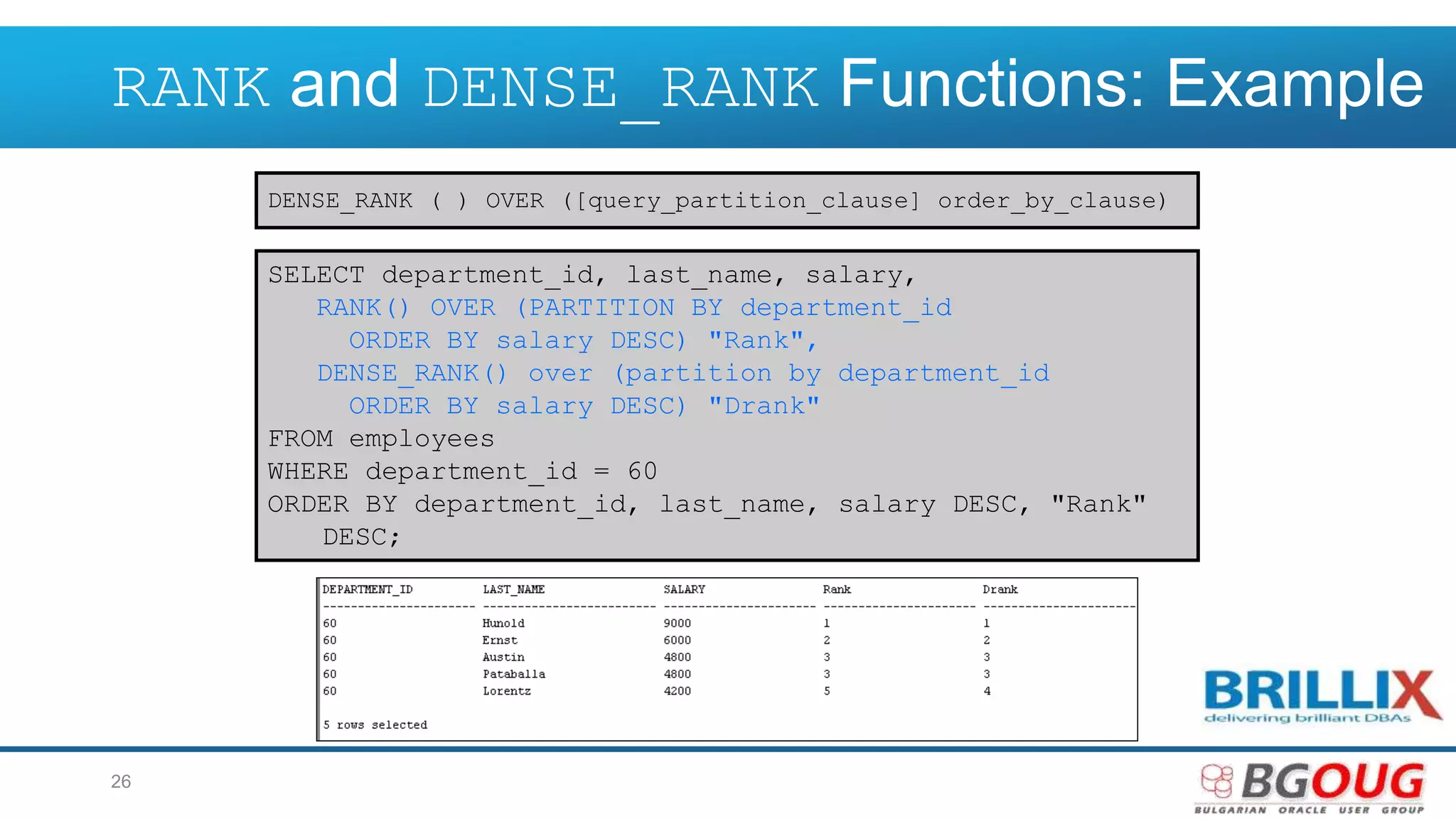Click the DENSE_RANK syntax box text
Image resolution: width=1456 pixels, height=819 pixels.
point(717,201)
